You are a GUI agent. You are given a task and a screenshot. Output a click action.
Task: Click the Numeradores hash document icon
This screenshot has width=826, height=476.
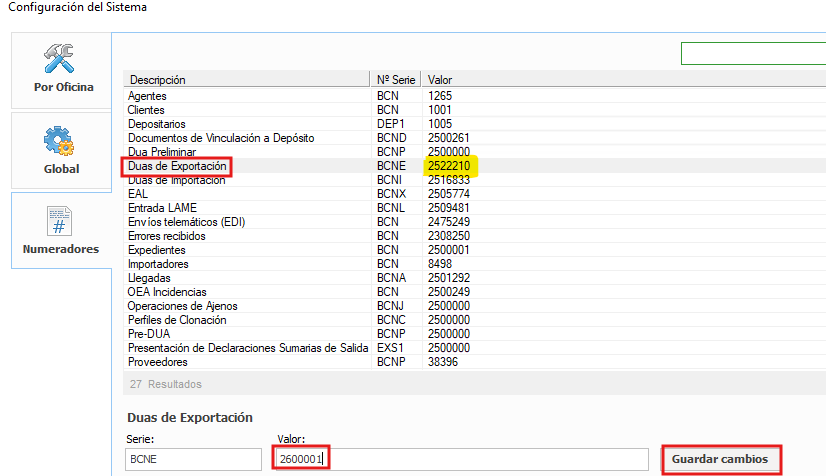click(61, 221)
